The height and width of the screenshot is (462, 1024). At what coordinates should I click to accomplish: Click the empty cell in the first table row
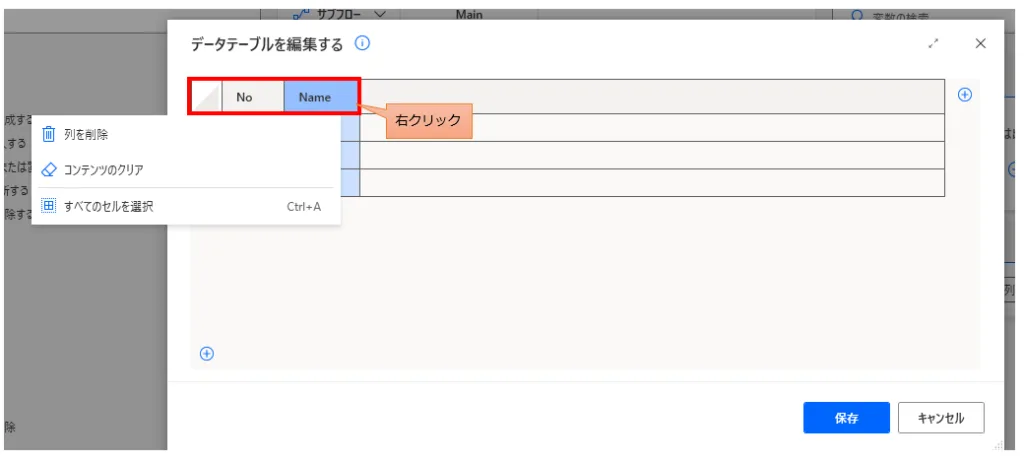click(652, 128)
